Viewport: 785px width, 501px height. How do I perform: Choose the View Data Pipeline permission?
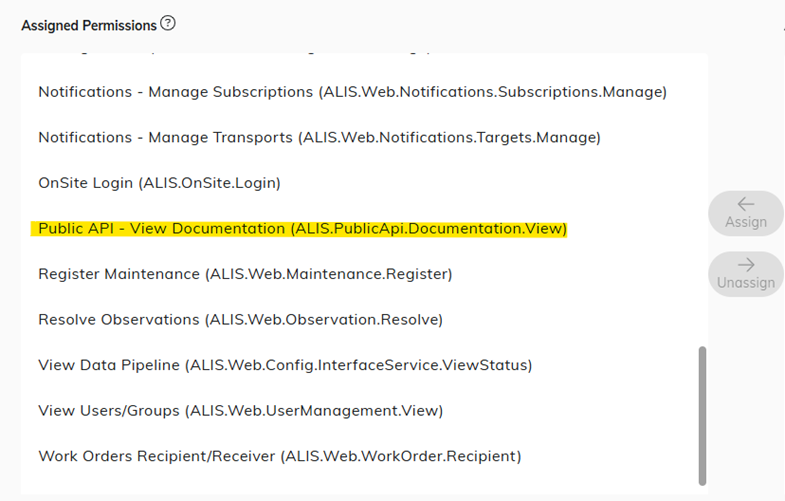[285, 365]
